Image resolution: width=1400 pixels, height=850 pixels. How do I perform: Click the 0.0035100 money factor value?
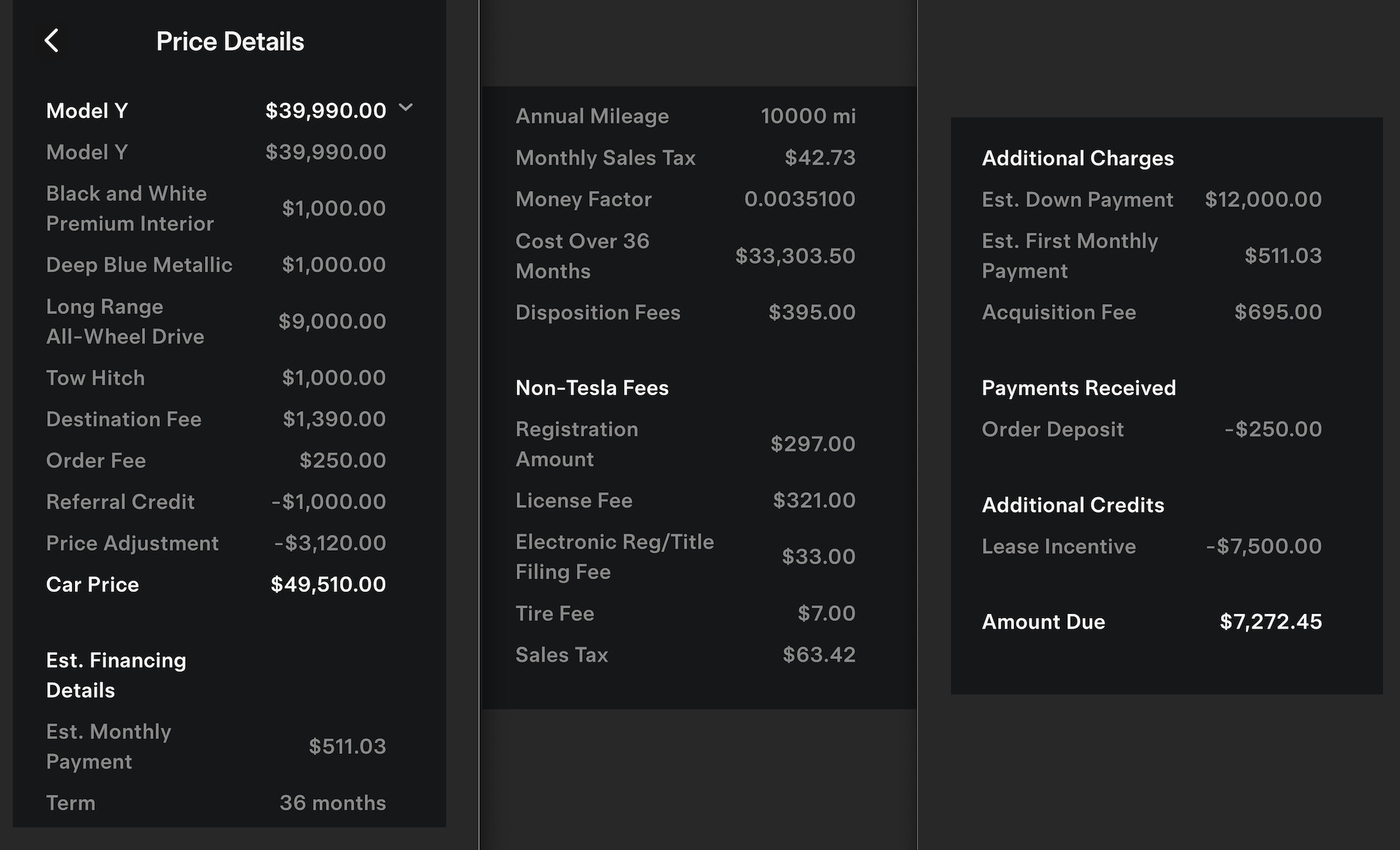pyautogui.click(x=800, y=199)
